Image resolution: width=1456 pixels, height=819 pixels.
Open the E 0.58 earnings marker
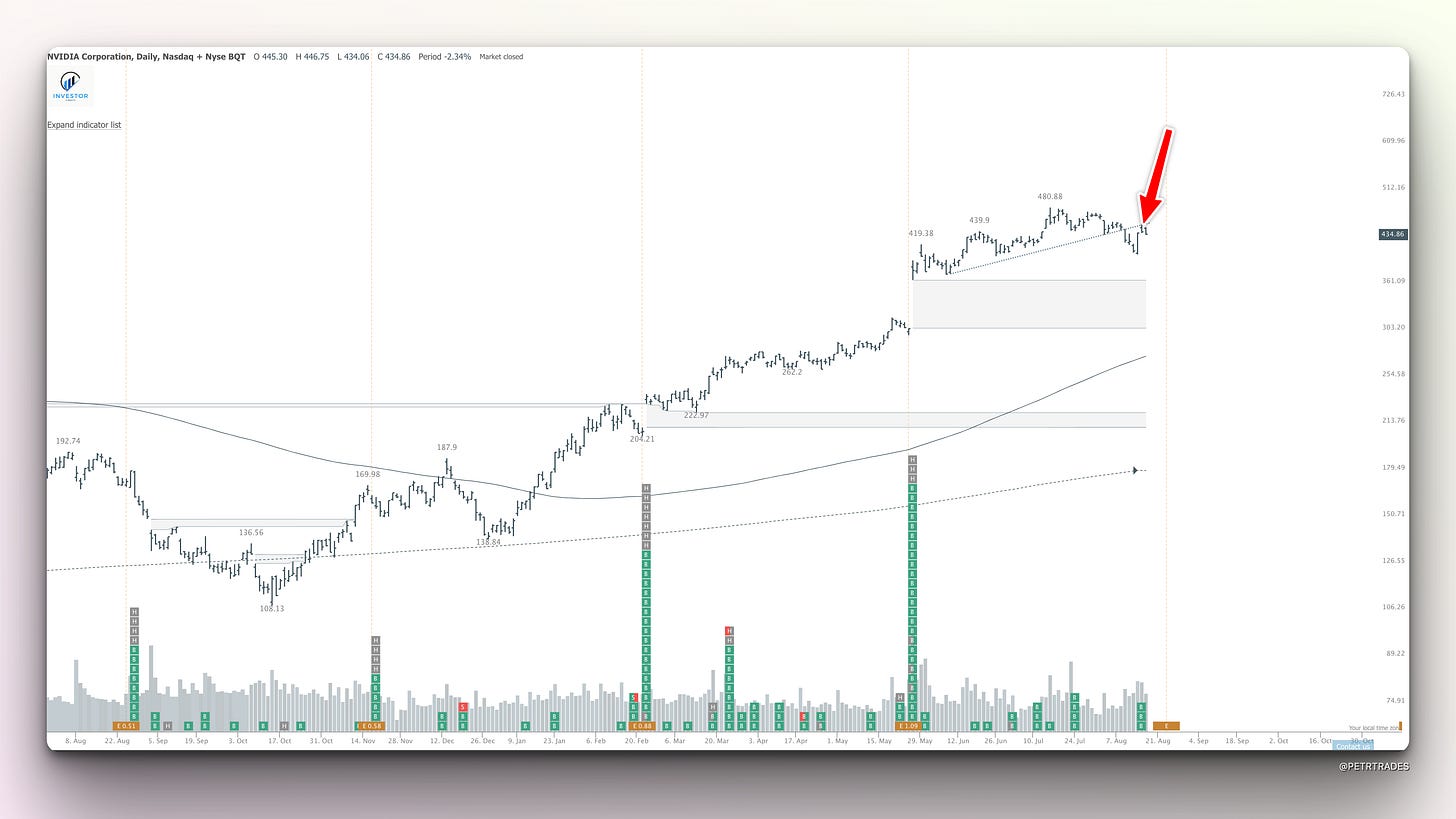tap(371, 726)
